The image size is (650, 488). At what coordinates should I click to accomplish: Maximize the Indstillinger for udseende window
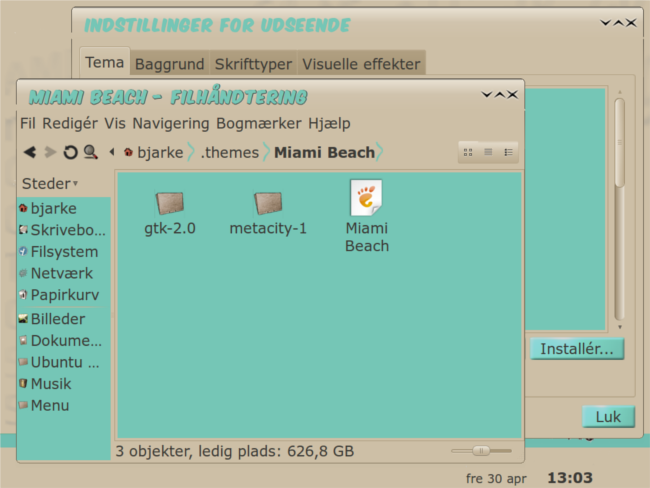click(x=618, y=23)
